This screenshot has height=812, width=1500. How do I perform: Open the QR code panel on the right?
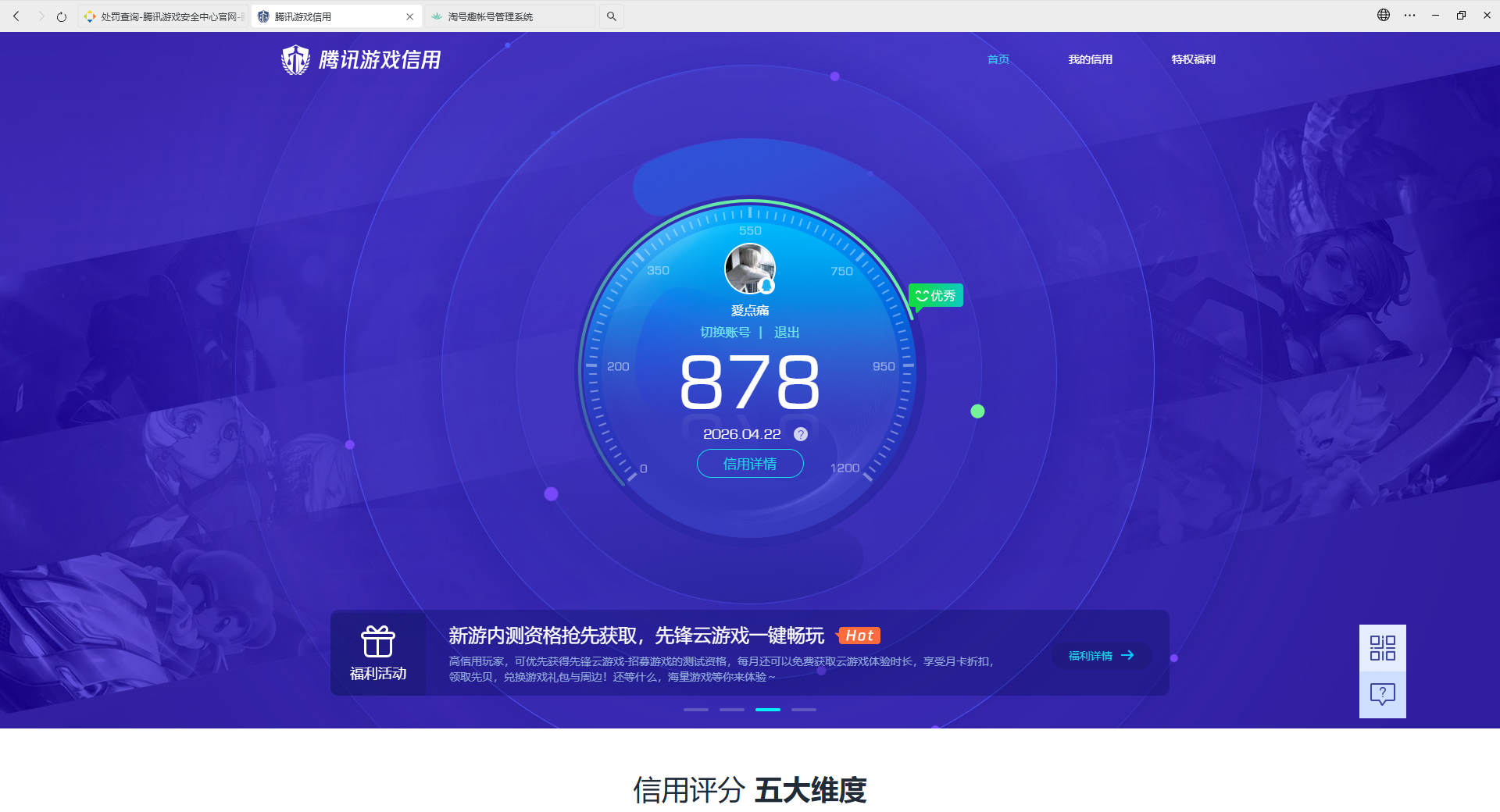1382,648
